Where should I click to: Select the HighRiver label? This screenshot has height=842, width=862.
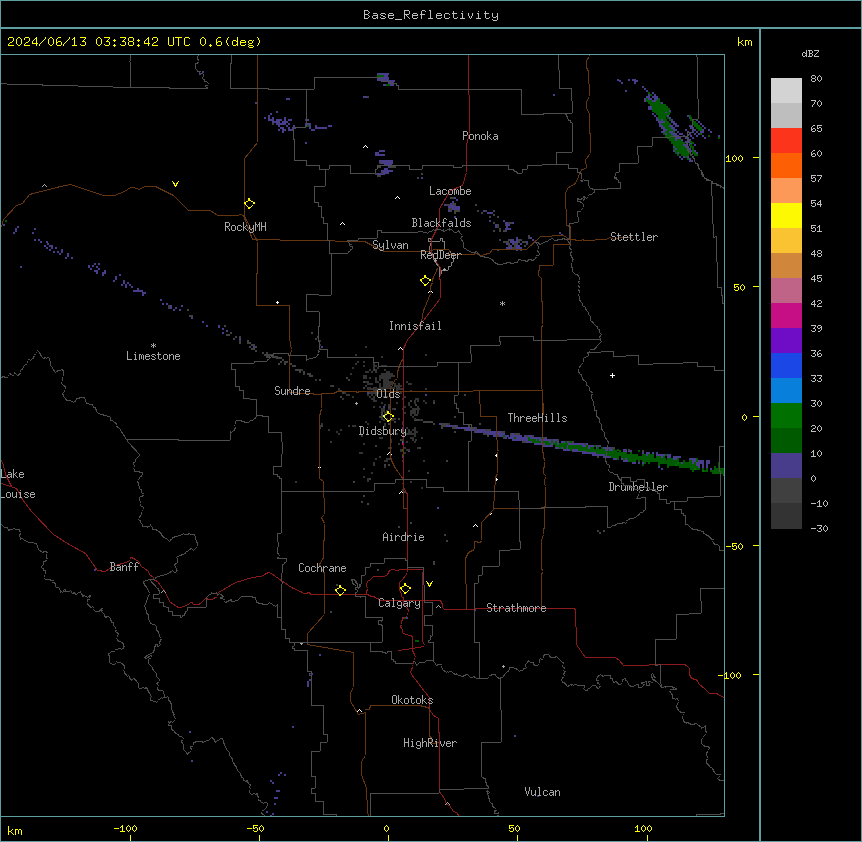pos(430,743)
